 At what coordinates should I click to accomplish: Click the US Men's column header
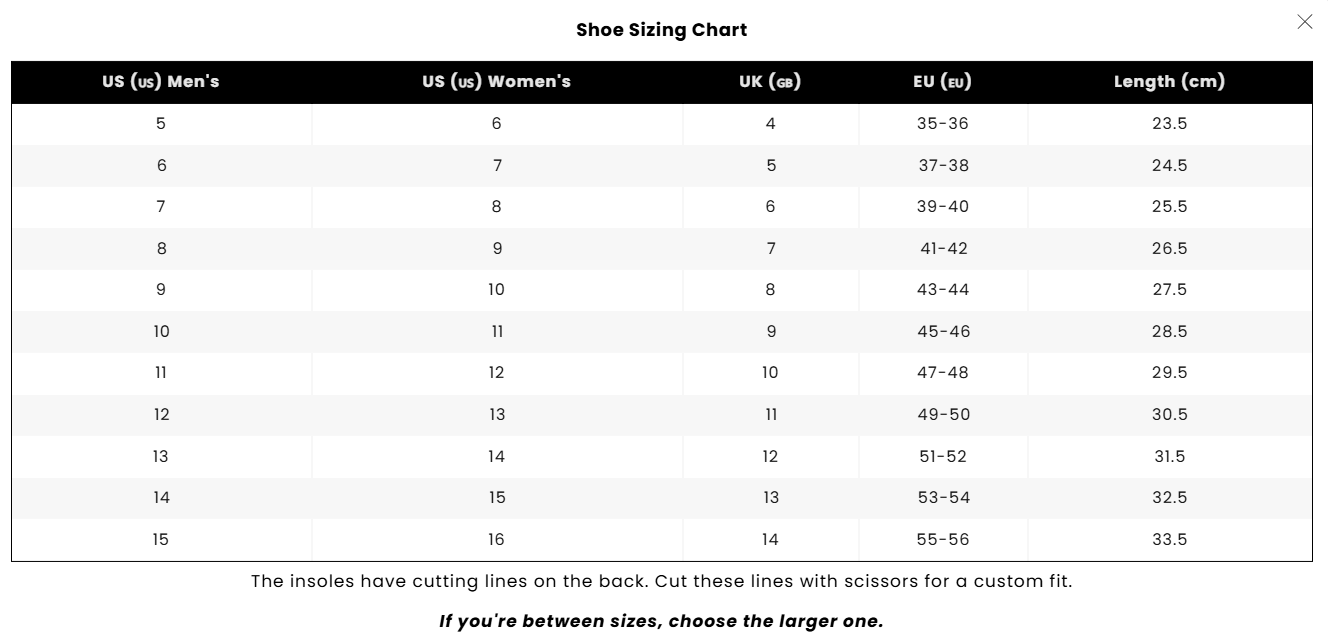pos(161,82)
